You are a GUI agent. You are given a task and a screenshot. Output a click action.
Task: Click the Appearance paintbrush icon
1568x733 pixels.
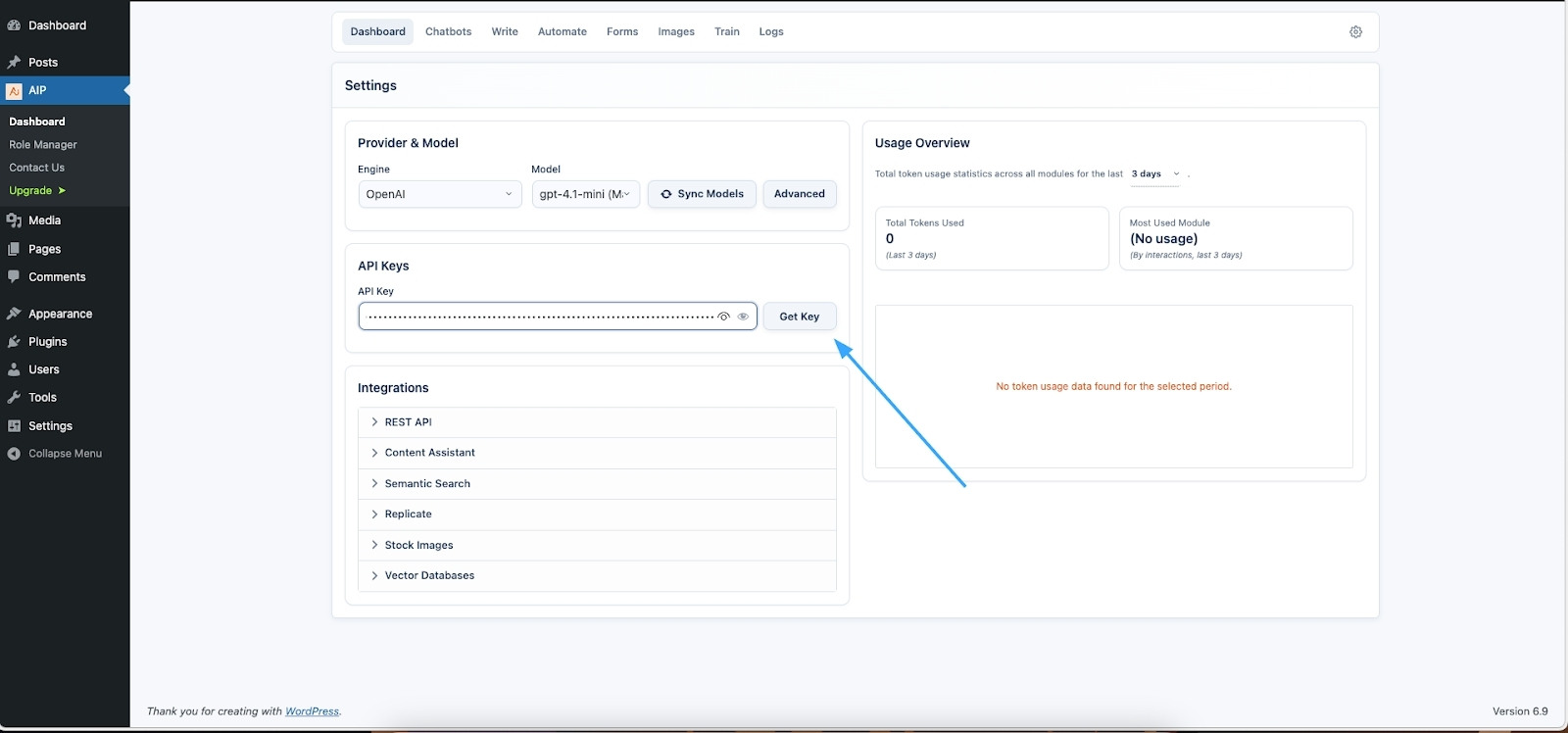(14, 314)
